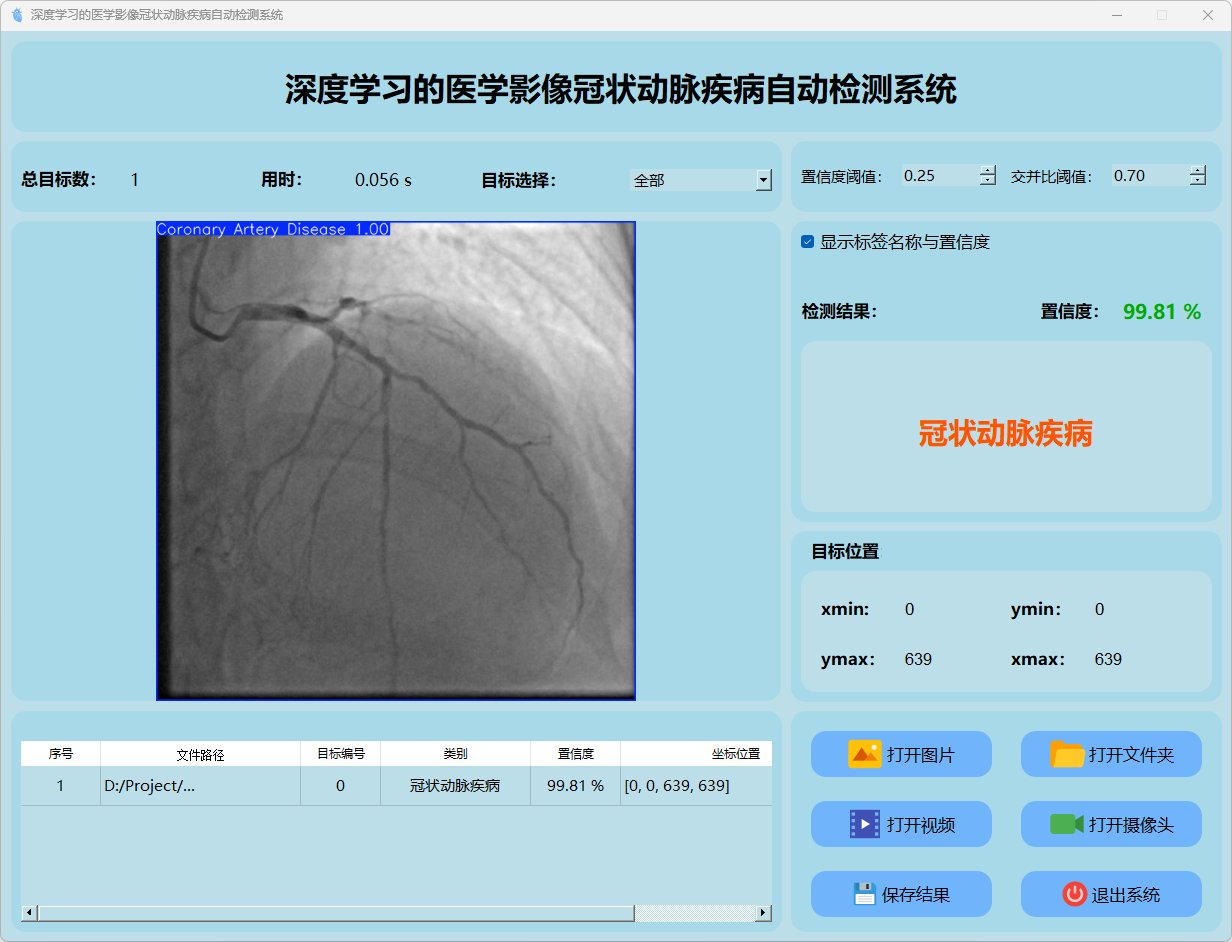Decrease the 交并比阈值 value with down arrow

[x=1198, y=181]
